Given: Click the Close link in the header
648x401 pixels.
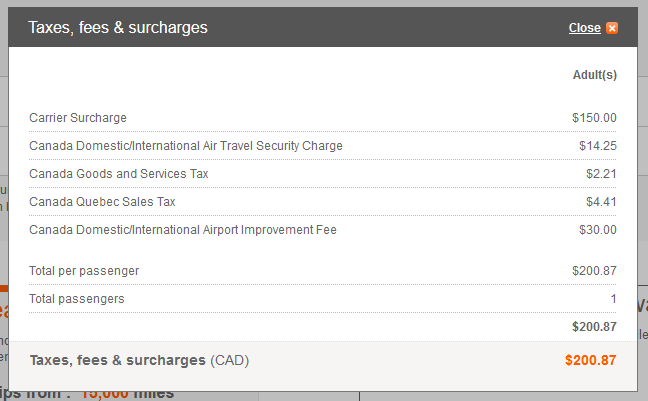Looking at the screenshot, I should pyautogui.click(x=584, y=28).
